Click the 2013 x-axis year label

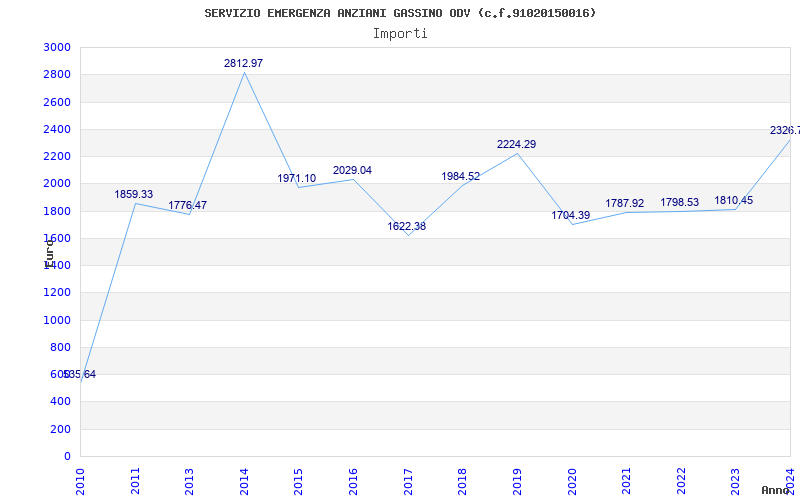pyautogui.click(x=189, y=481)
